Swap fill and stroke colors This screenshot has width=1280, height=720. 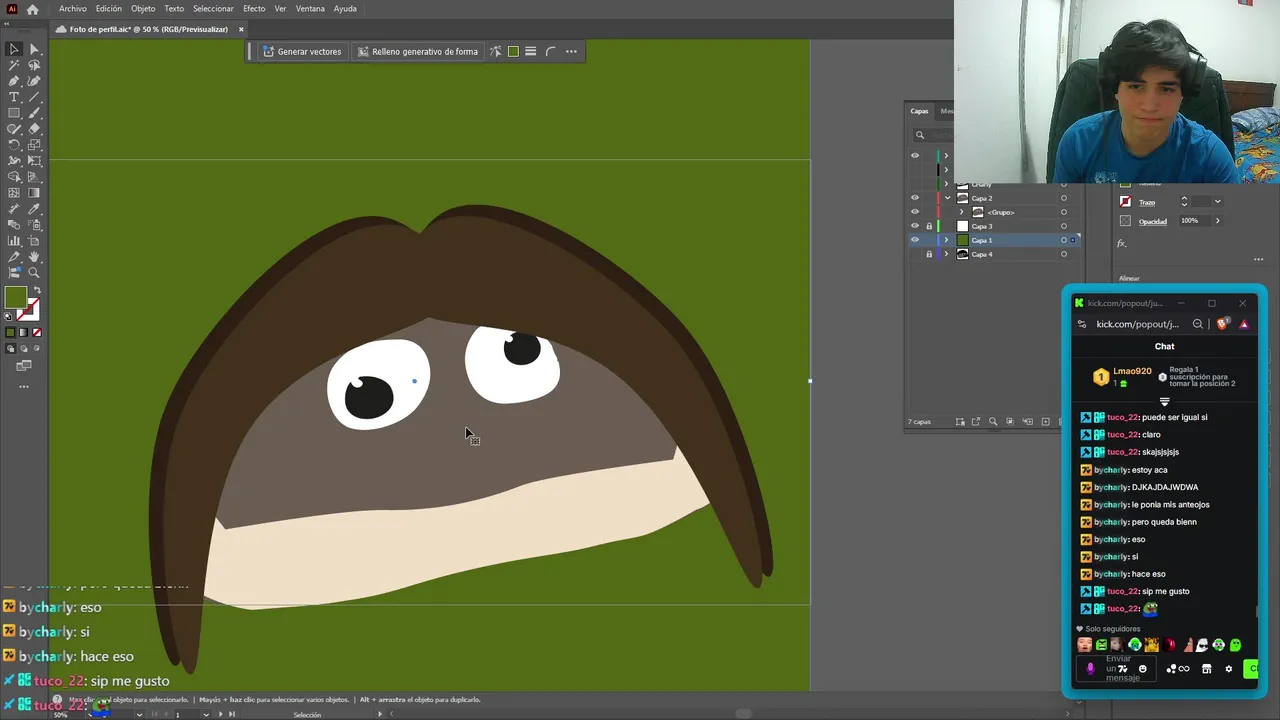(37, 291)
